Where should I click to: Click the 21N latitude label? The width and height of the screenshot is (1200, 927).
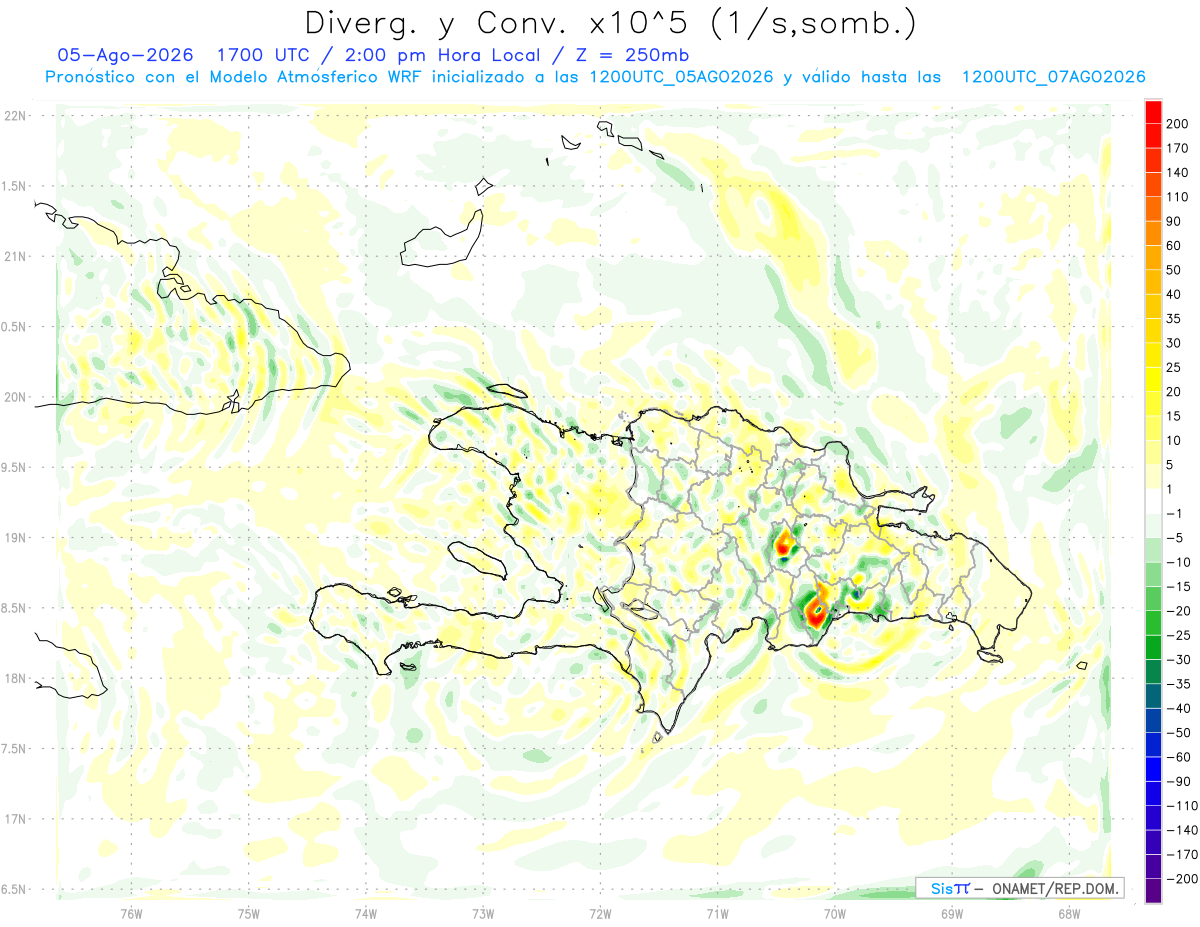pos(14,256)
